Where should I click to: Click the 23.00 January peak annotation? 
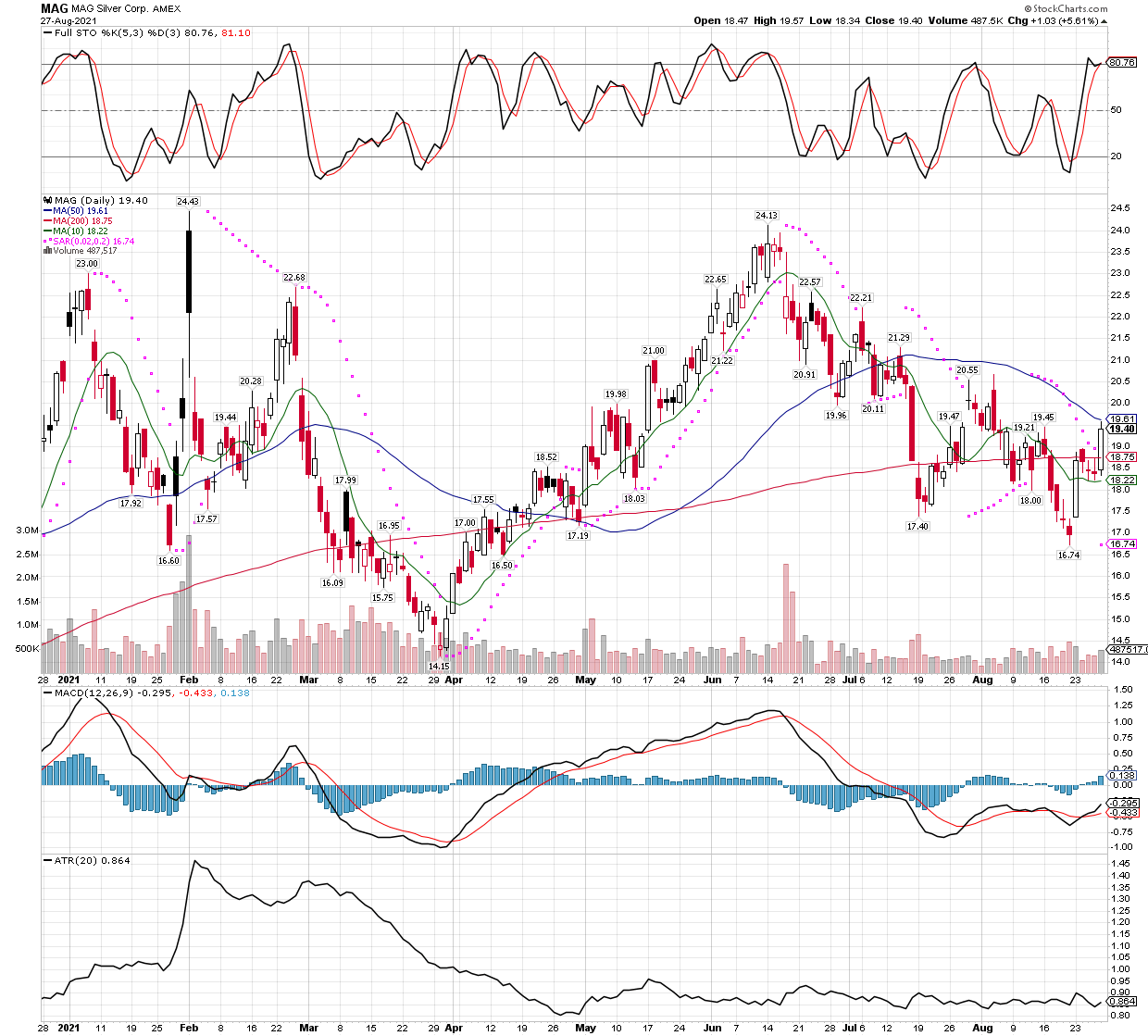(86, 264)
